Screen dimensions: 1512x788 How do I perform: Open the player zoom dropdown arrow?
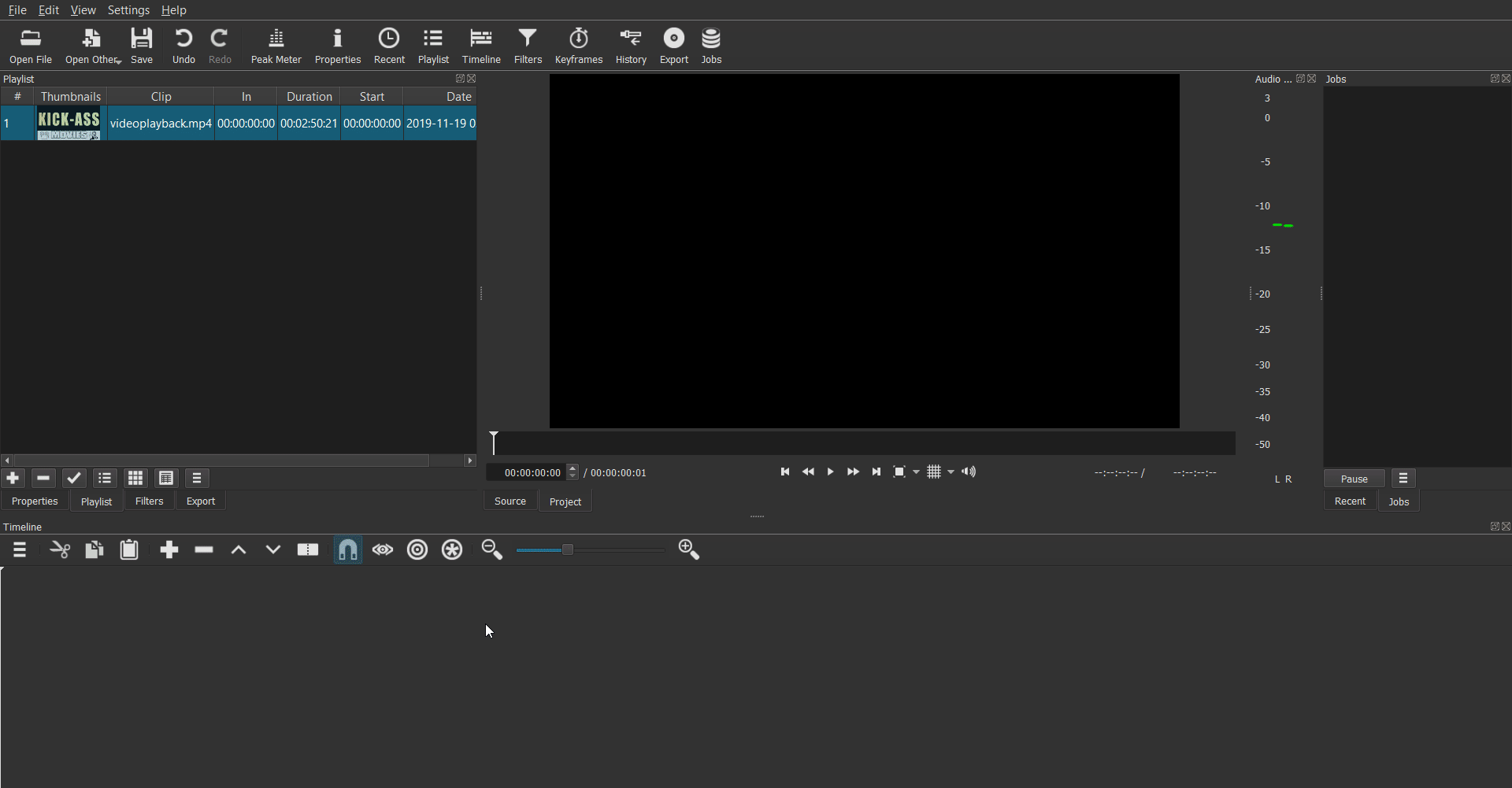click(x=916, y=472)
